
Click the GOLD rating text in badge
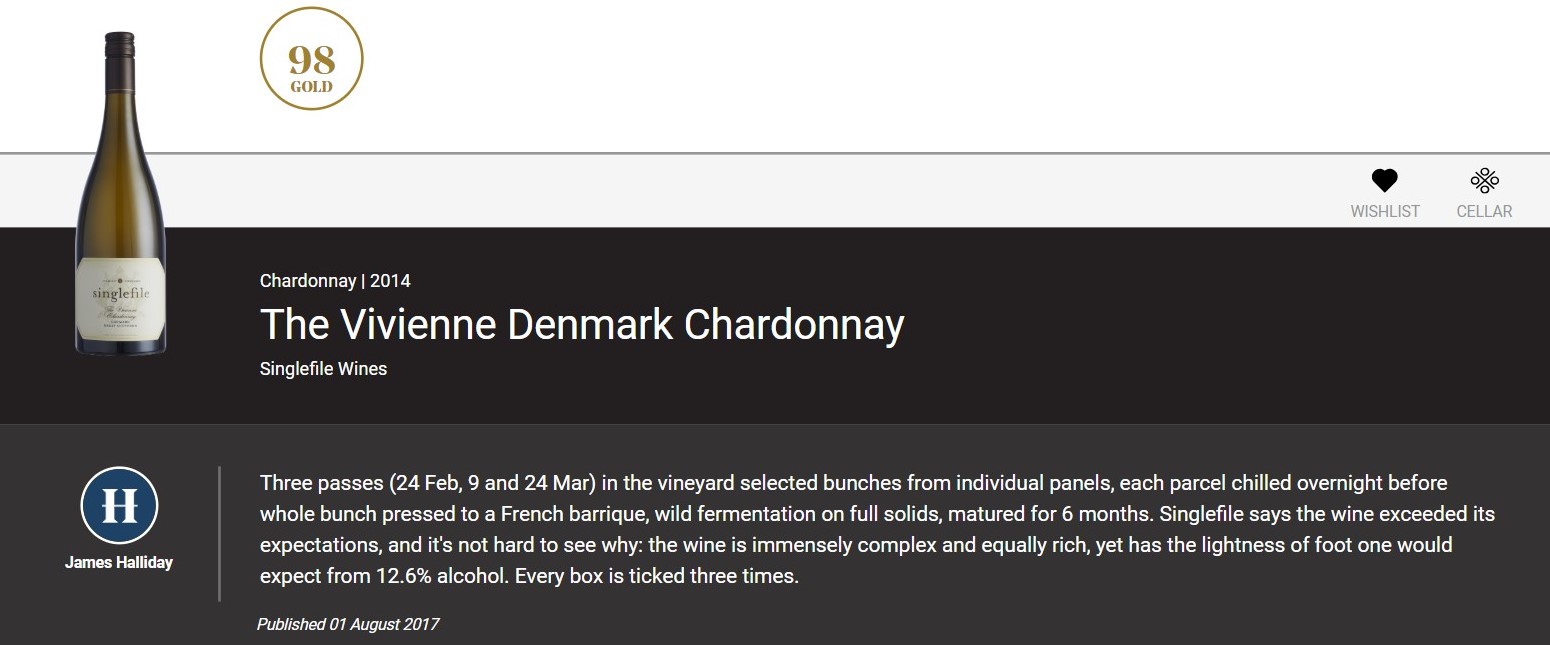tap(311, 87)
